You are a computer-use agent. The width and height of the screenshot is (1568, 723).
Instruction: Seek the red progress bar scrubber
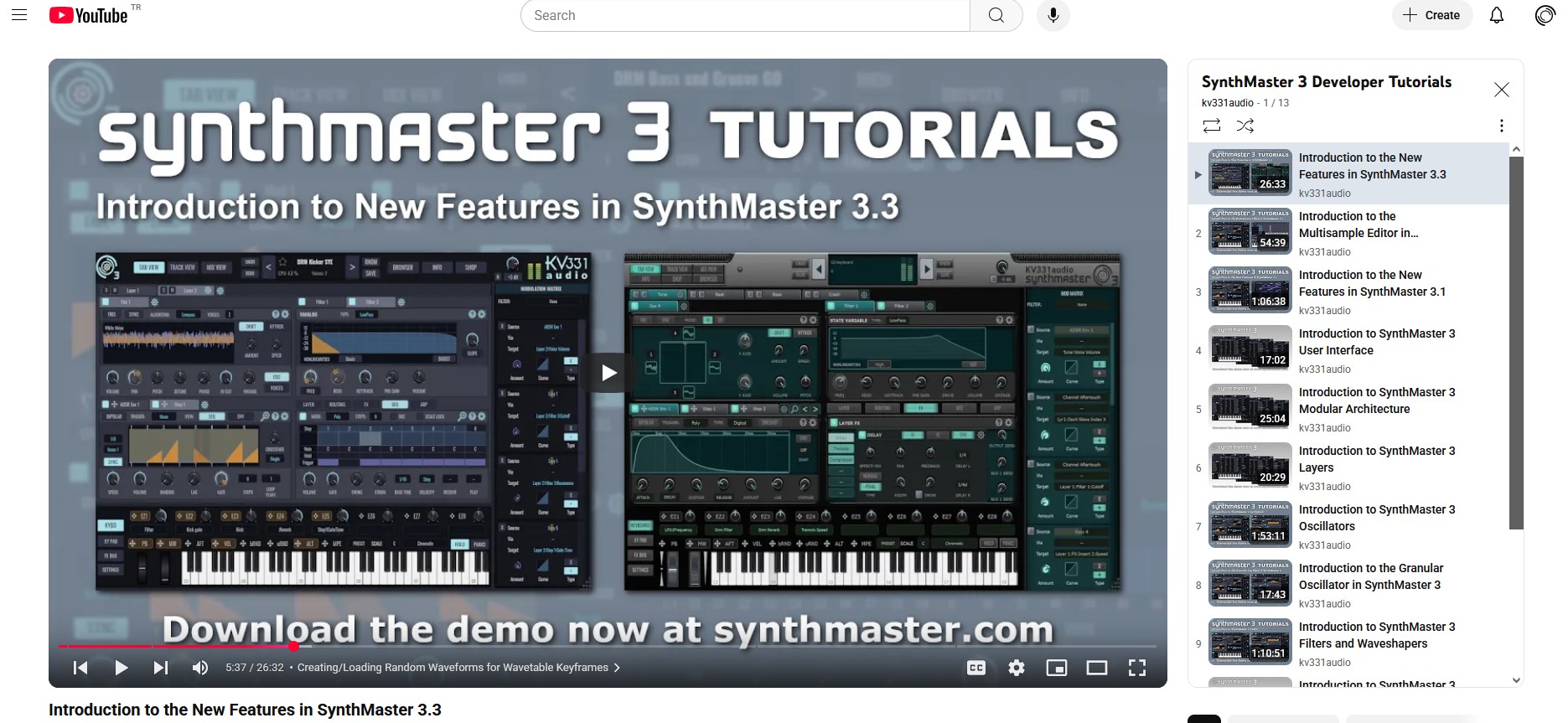[x=293, y=646]
